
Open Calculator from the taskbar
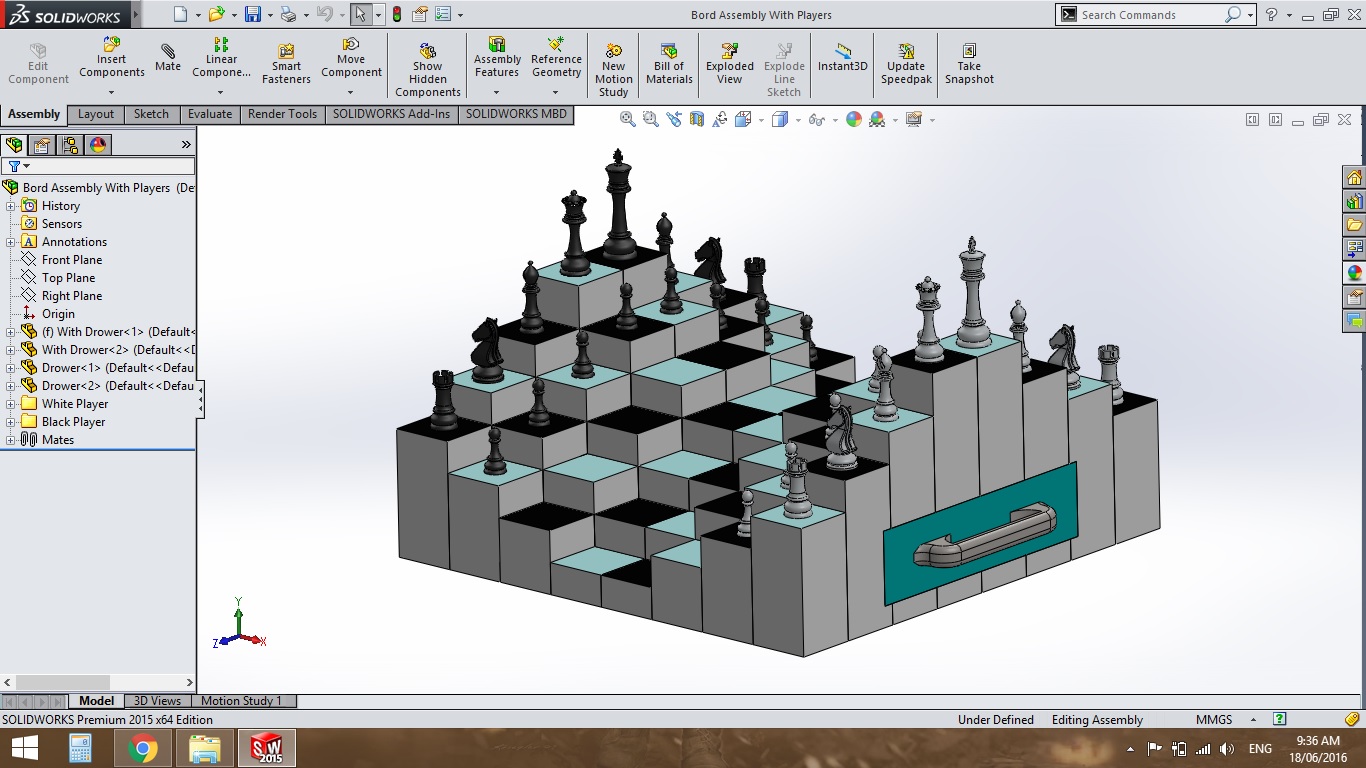80,748
